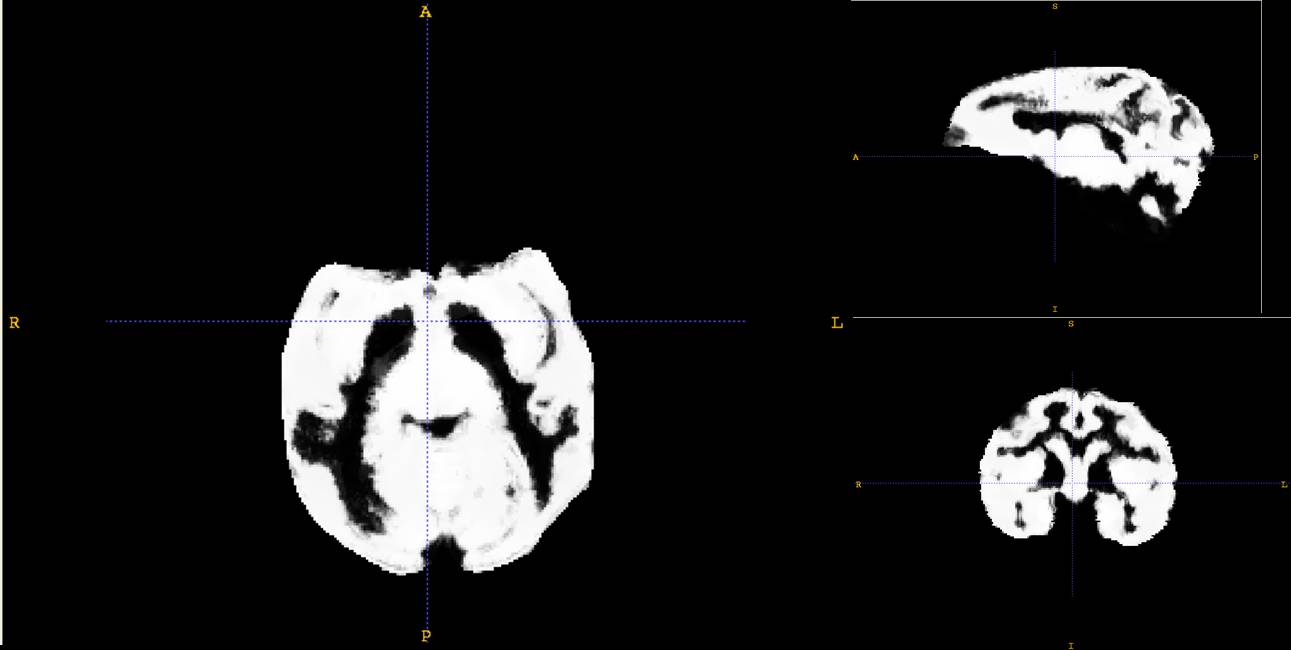Click the inferior 'I' label in coronal view
The width and height of the screenshot is (1291, 650).
pos(1071,645)
